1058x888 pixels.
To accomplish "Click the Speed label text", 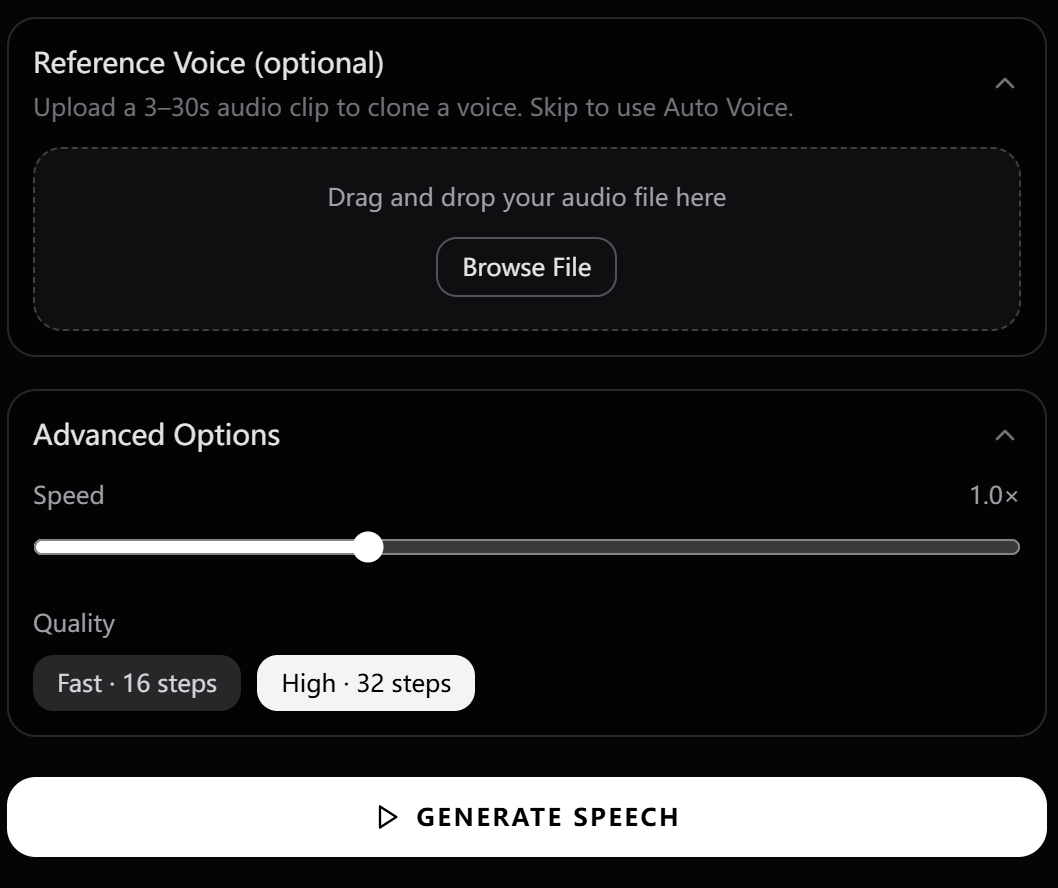I will (69, 495).
